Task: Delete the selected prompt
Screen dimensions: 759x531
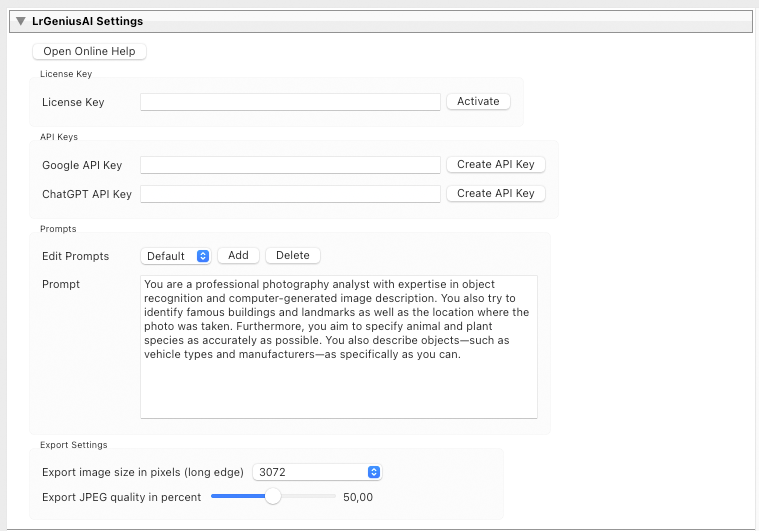Action: pos(292,256)
